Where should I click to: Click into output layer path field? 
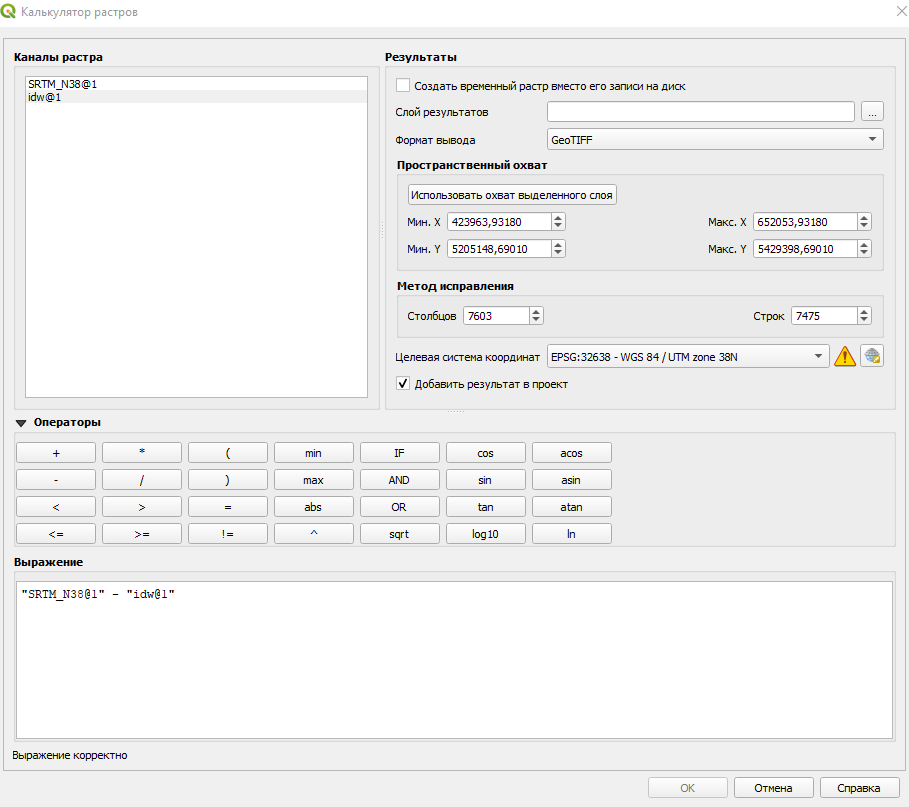pos(700,111)
